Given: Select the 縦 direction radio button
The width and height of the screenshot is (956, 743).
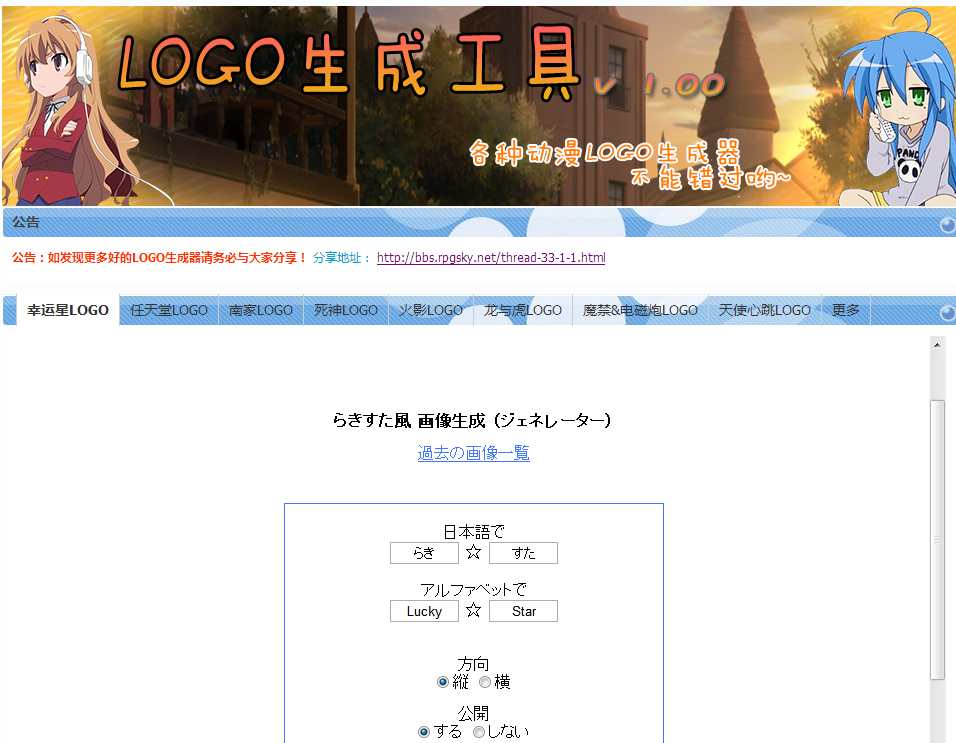Looking at the screenshot, I should [443, 682].
